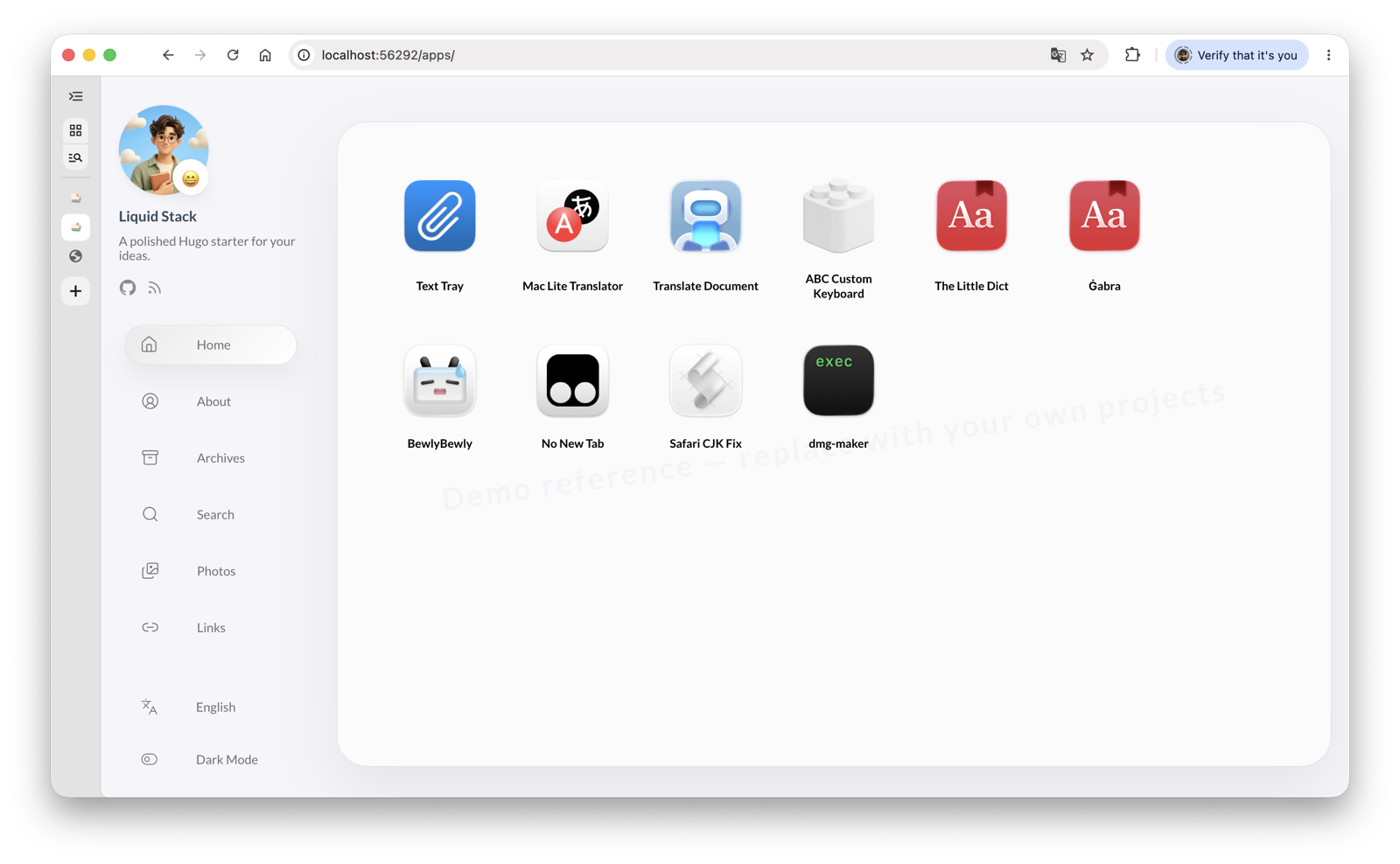
Task: Open the tab groups grid button
Action: pos(76,130)
